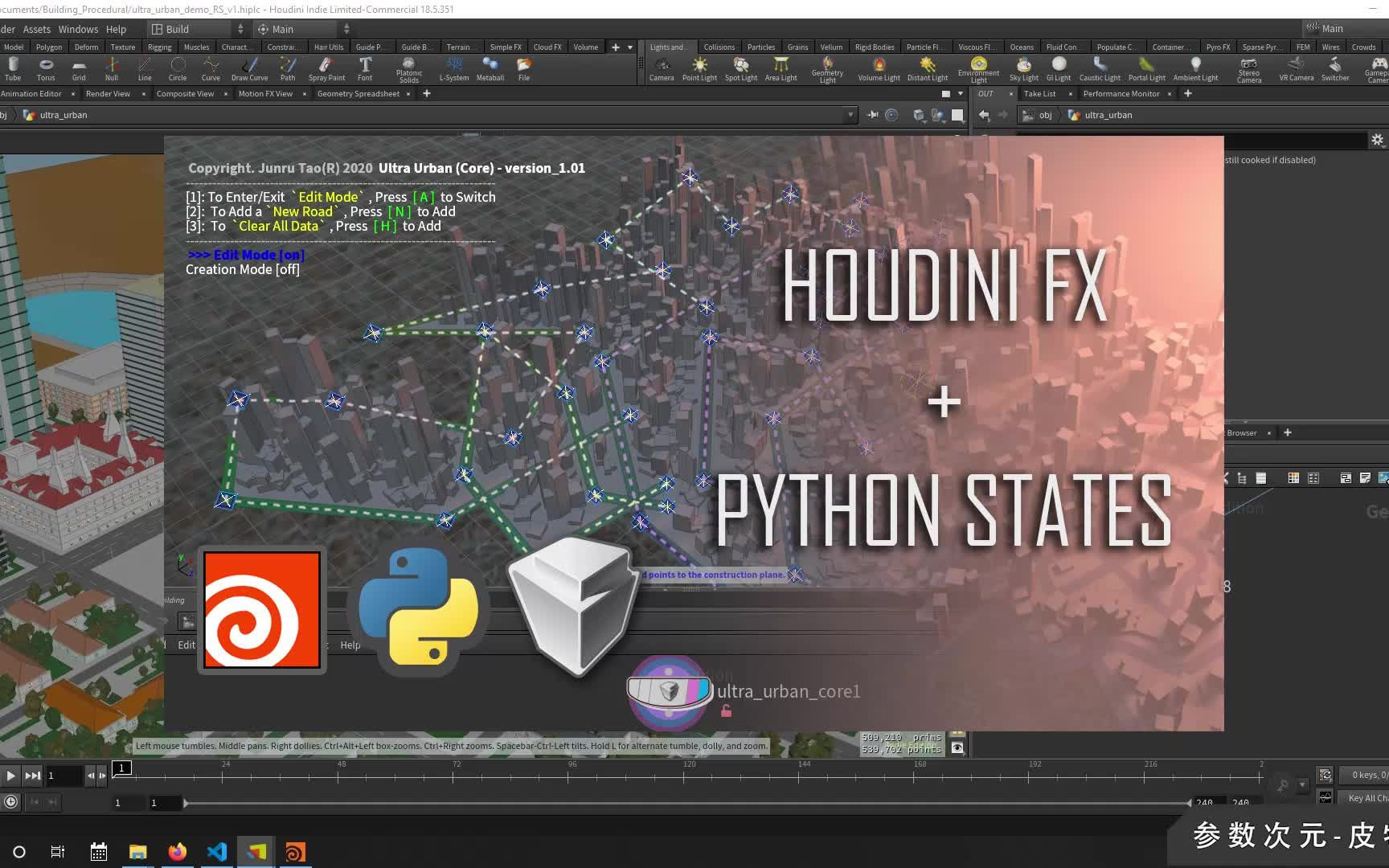Open the Assets menu

[x=37, y=29]
